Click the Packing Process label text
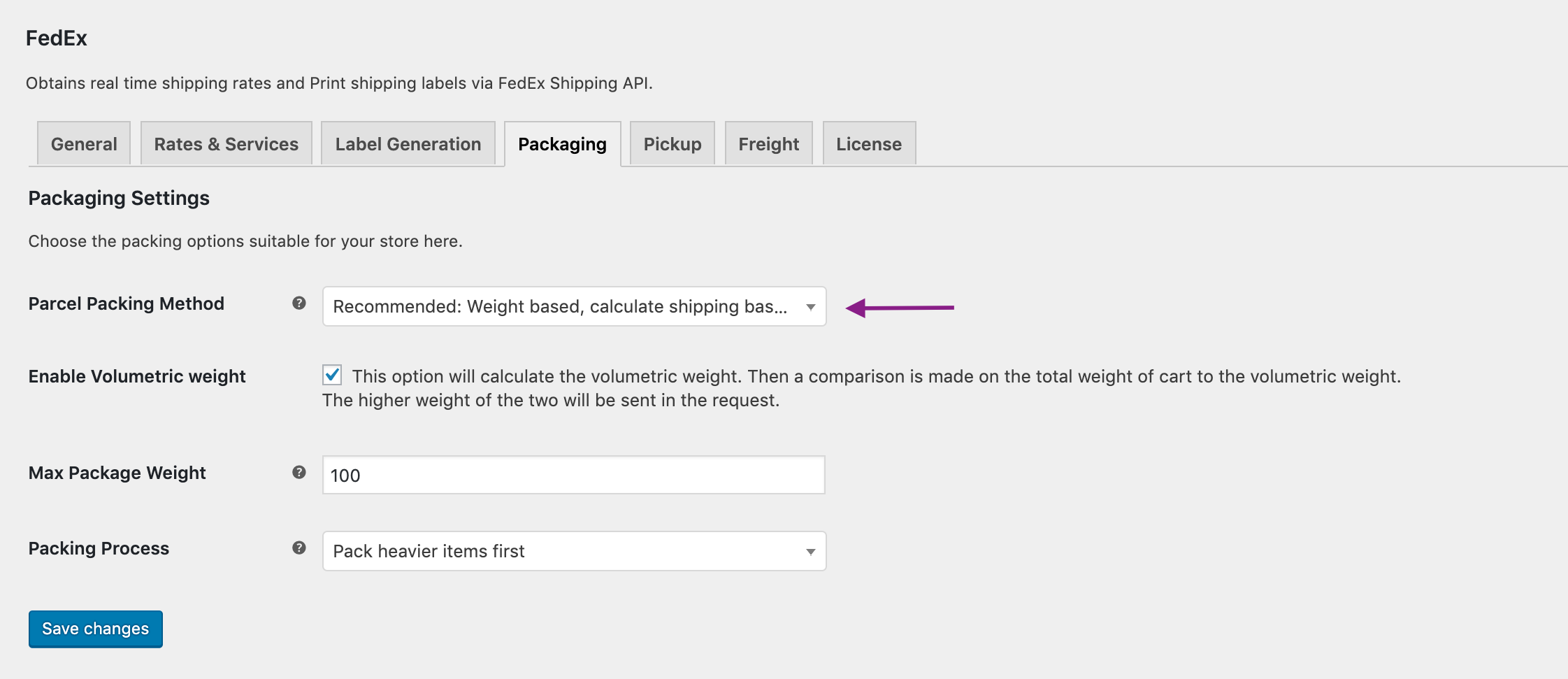The image size is (1568, 679). tap(99, 548)
